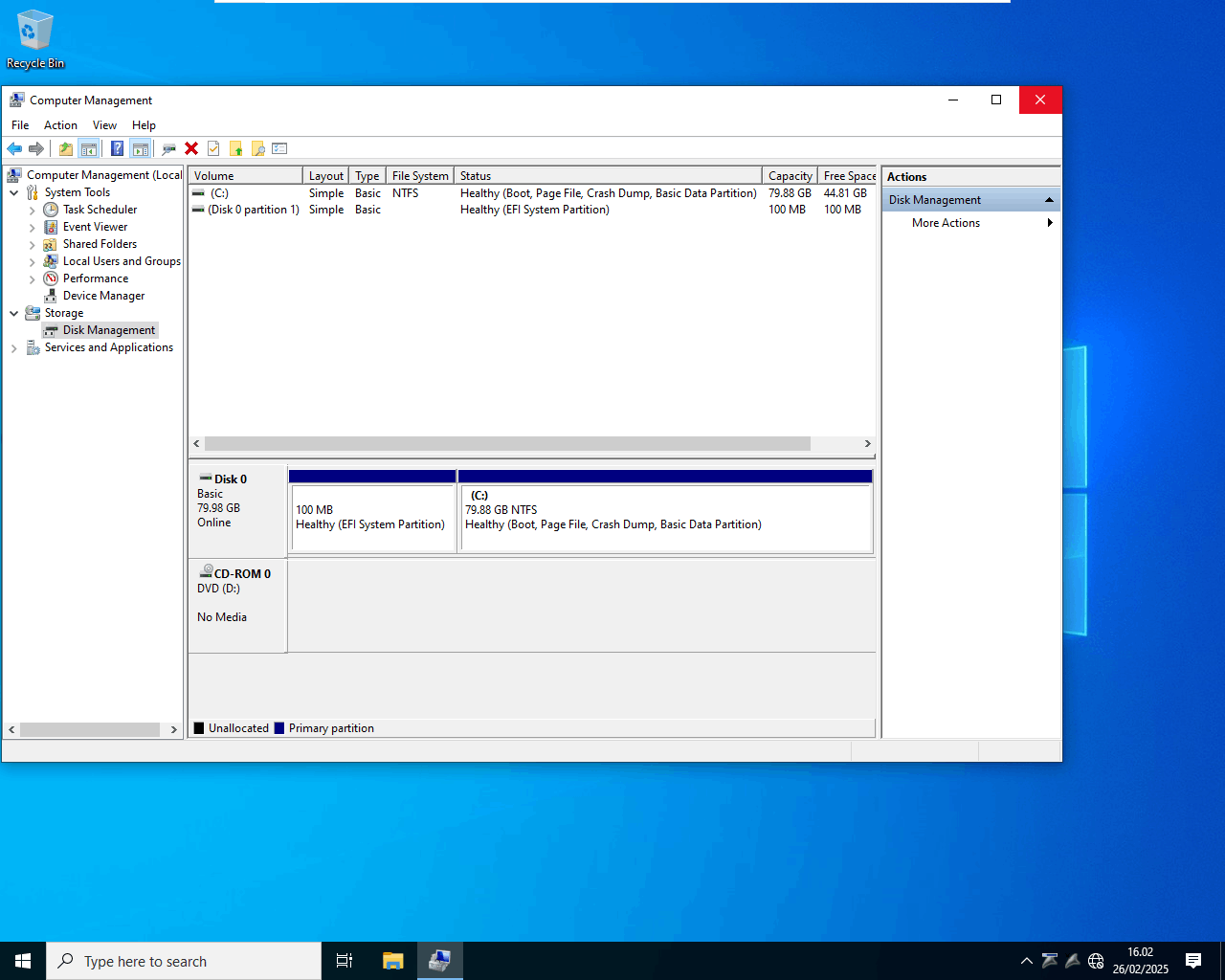Toggle the Show/Hide Action Pane icon

(141, 148)
